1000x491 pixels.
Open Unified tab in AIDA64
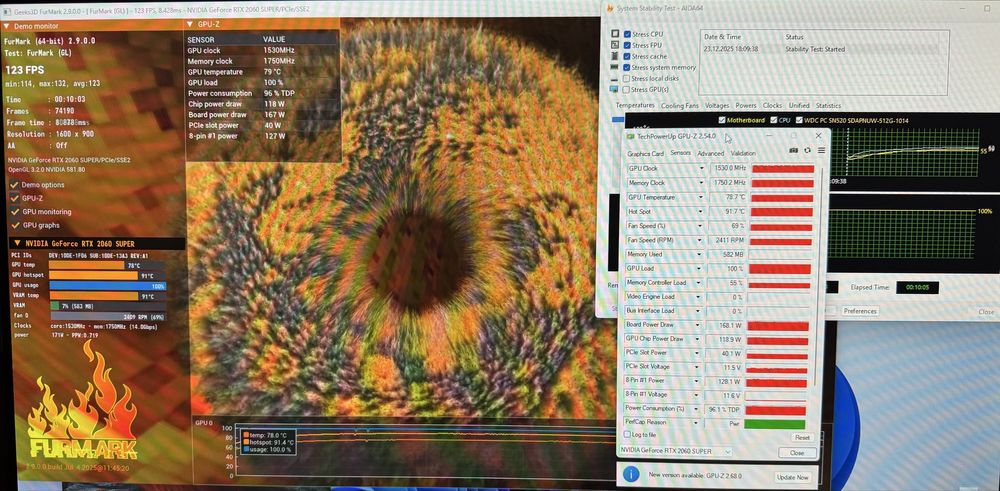pyautogui.click(x=798, y=106)
